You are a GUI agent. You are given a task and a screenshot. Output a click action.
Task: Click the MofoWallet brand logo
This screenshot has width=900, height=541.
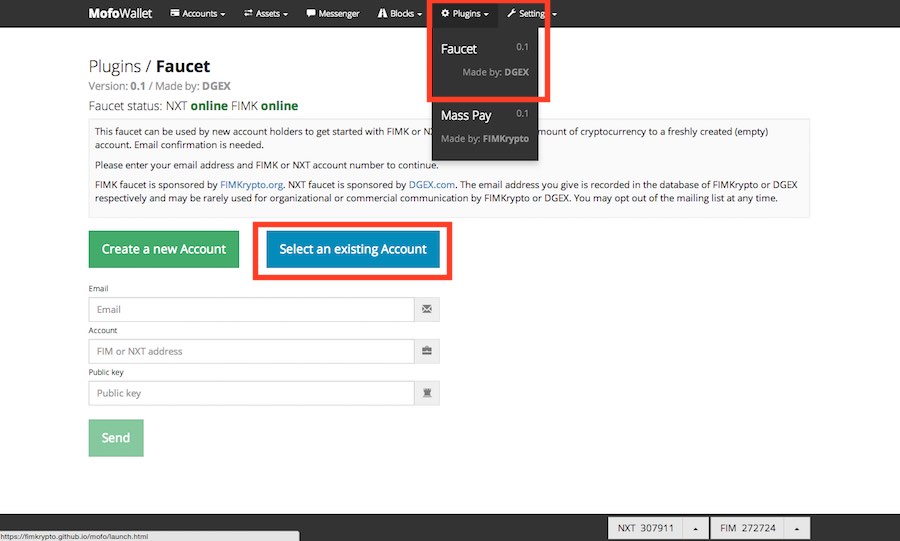point(120,13)
